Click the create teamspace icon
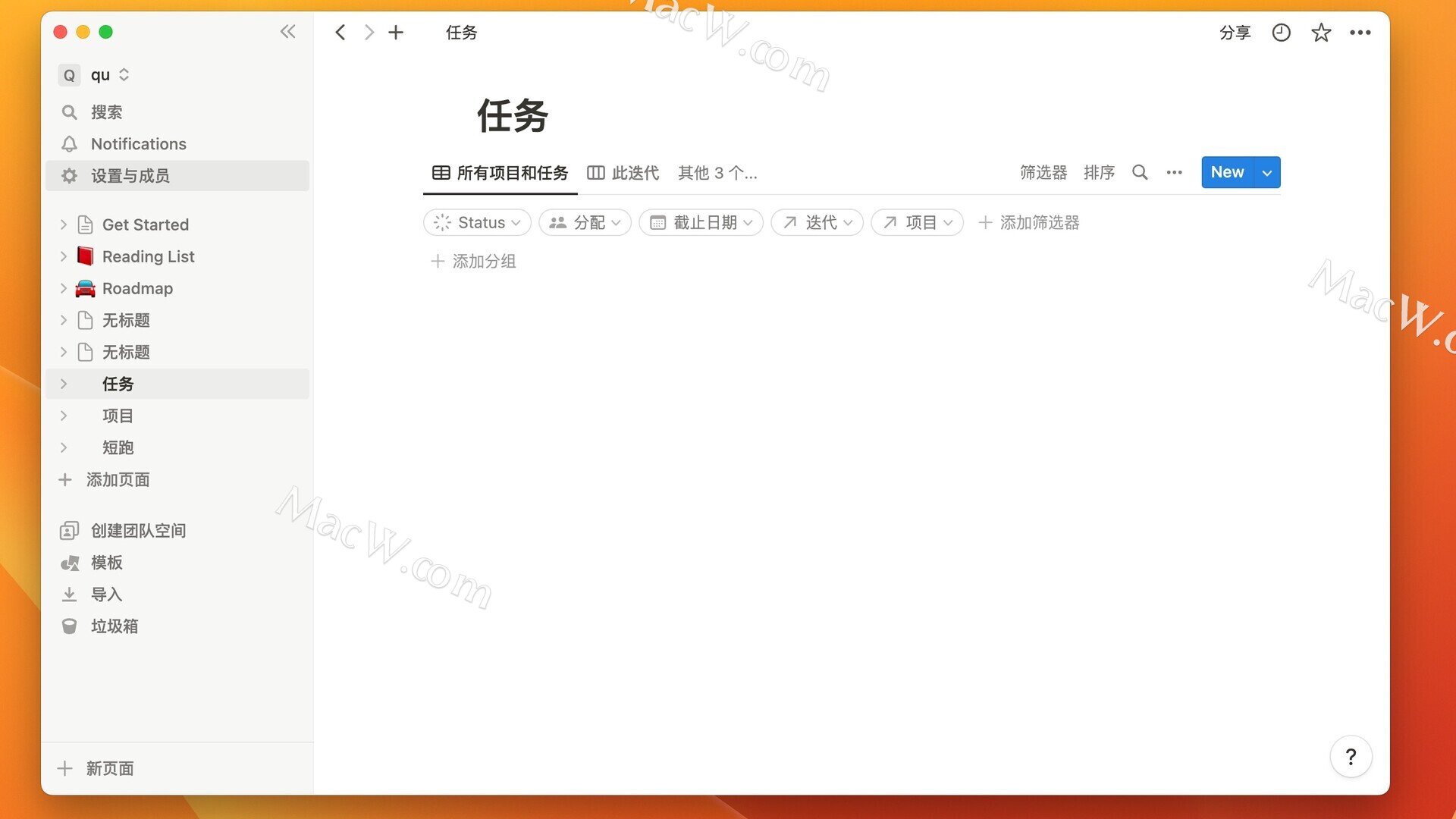1456x819 pixels. 69,531
